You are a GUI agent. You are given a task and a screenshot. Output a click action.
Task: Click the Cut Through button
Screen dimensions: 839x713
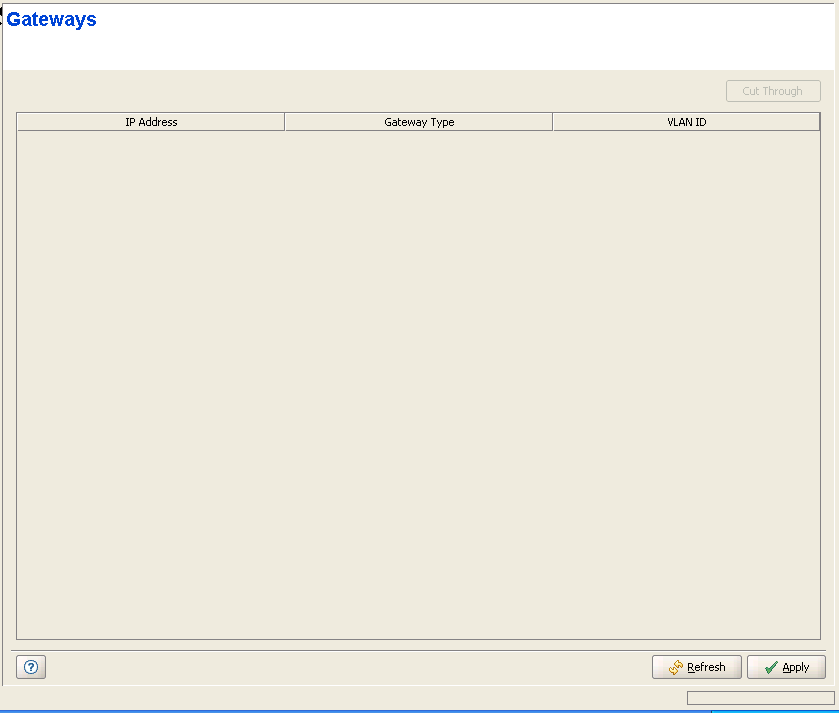coord(773,91)
